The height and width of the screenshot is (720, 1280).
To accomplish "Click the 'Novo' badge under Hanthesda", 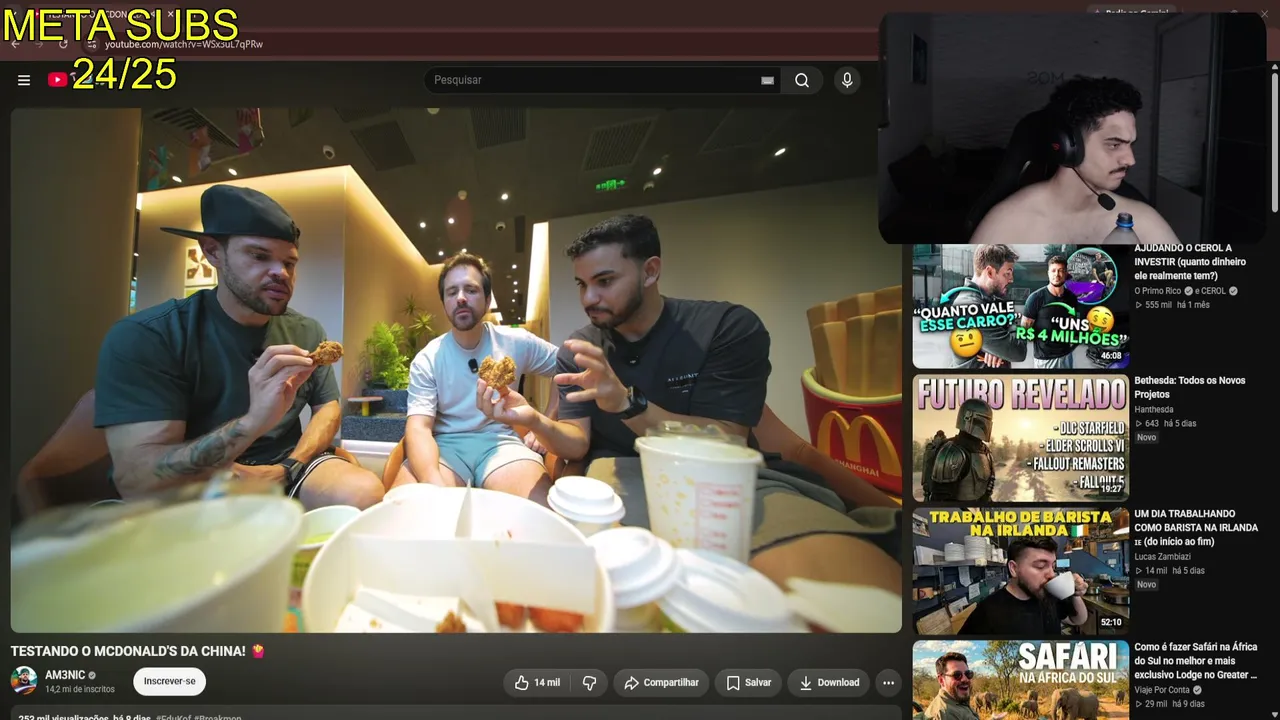I will (1146, 438).
